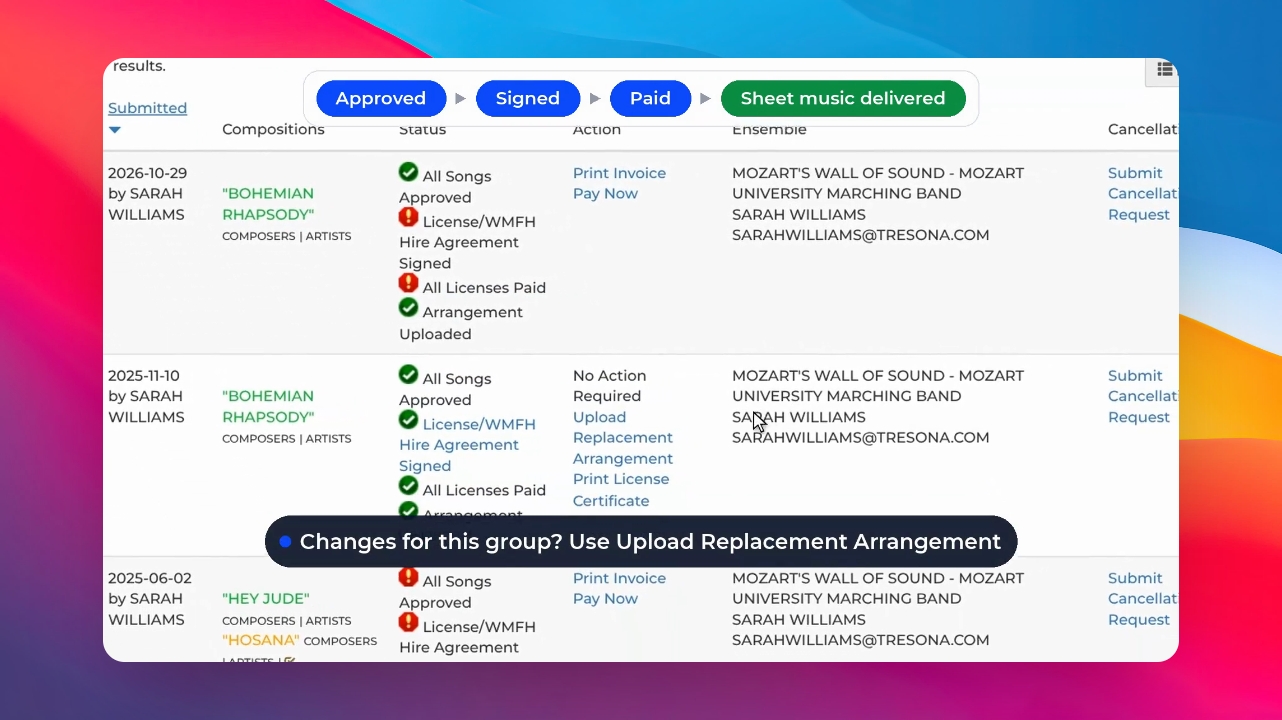
Task: Click red alert beside License/WMFH in 2025-06-02 row
Action: (408, 622)
